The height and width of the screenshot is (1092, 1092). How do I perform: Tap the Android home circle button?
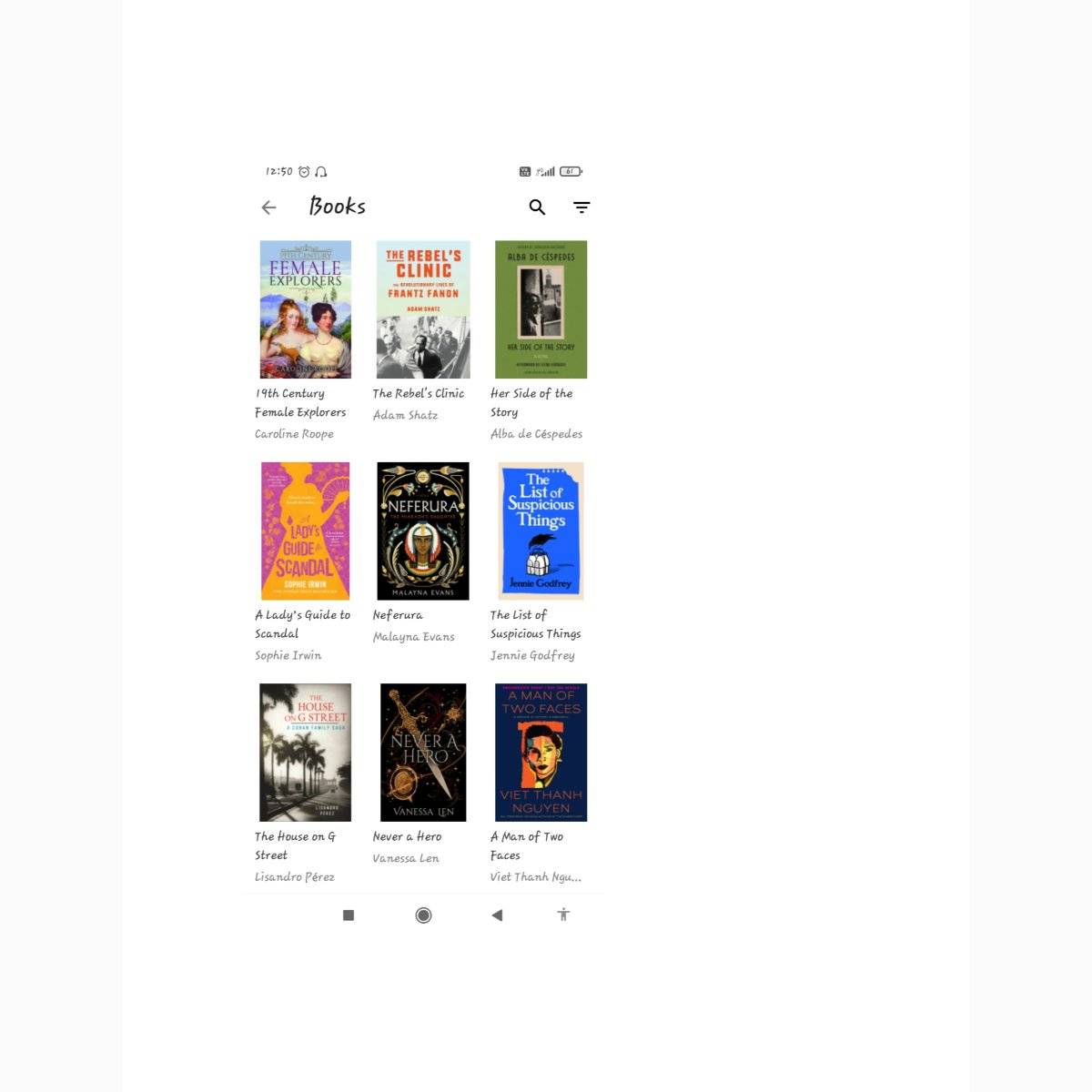(423, 915)
